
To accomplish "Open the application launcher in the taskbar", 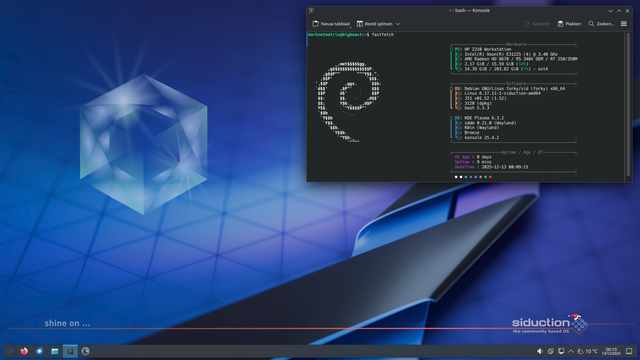I will click(10, 351).
